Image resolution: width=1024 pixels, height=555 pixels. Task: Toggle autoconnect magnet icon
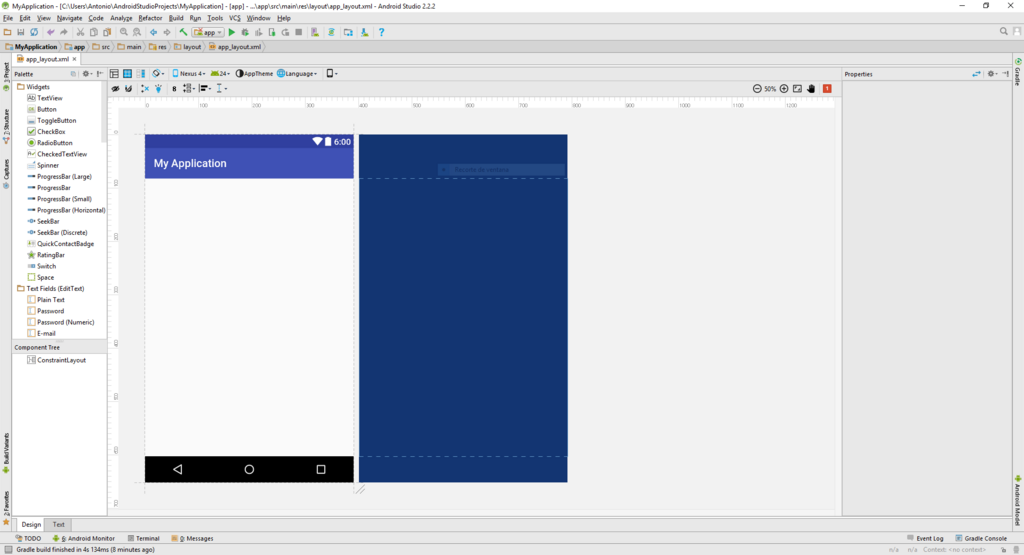129,88
